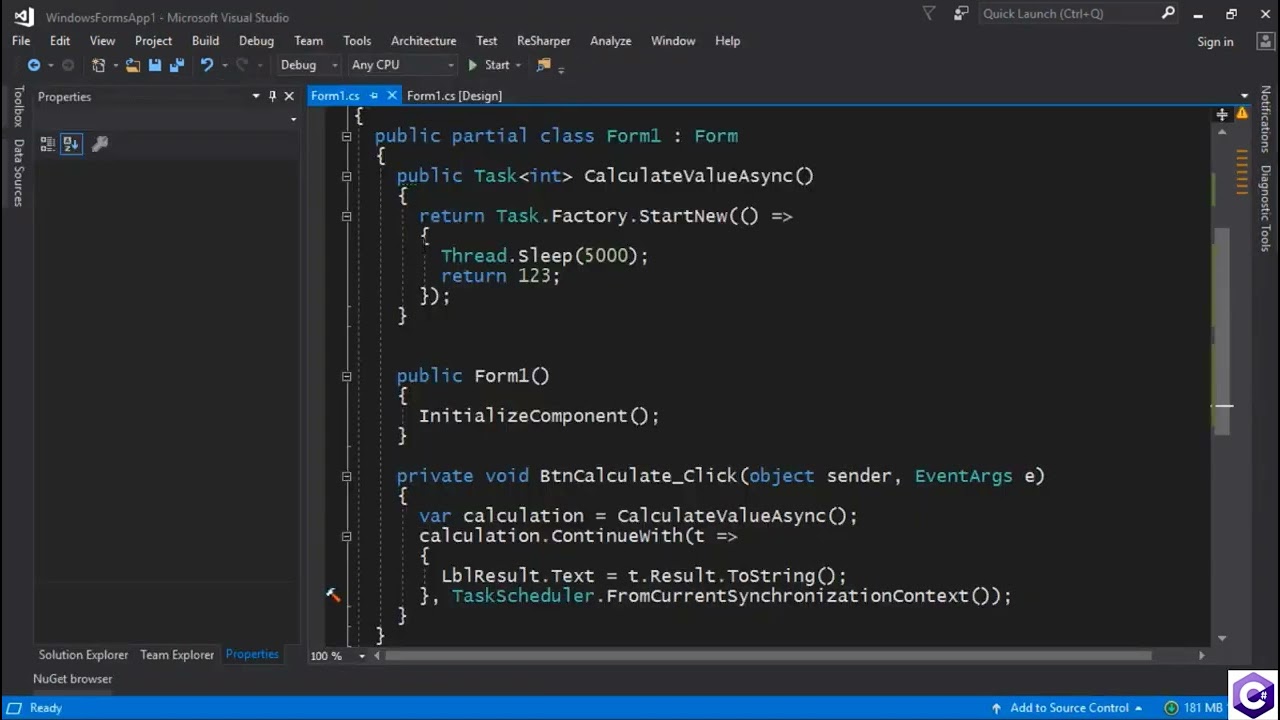The image size is (1280, 720).
Task: Close the Properties panel
Action: coord(289,96)
